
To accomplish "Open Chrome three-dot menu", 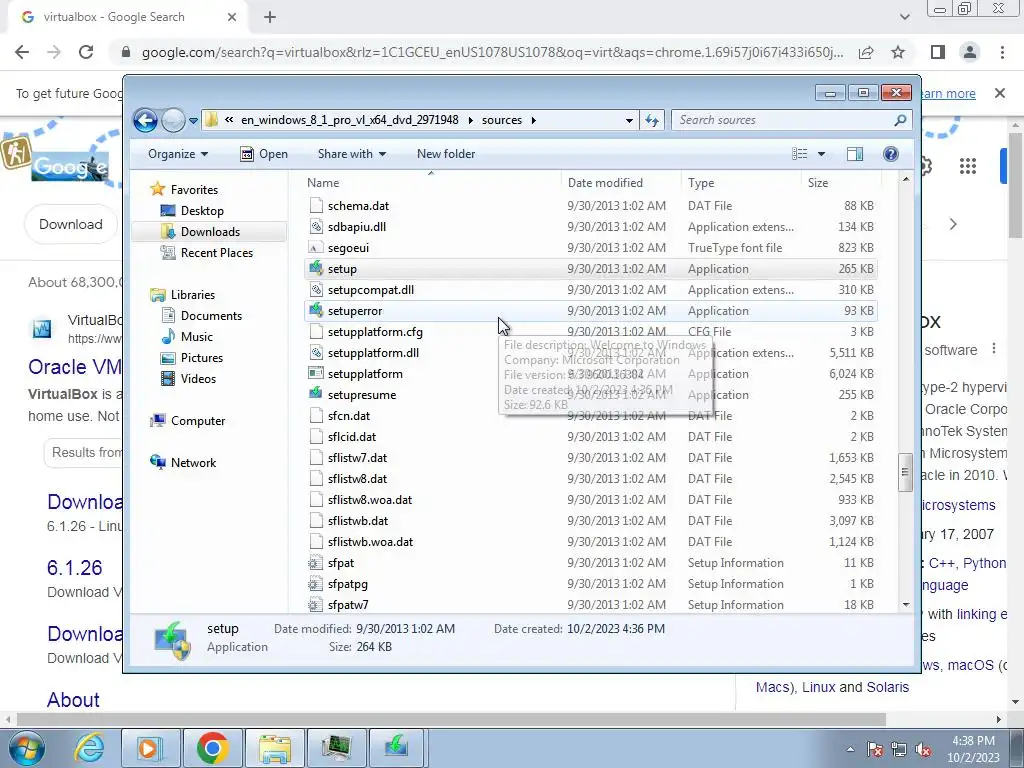I will click(x=1002, y=52).
